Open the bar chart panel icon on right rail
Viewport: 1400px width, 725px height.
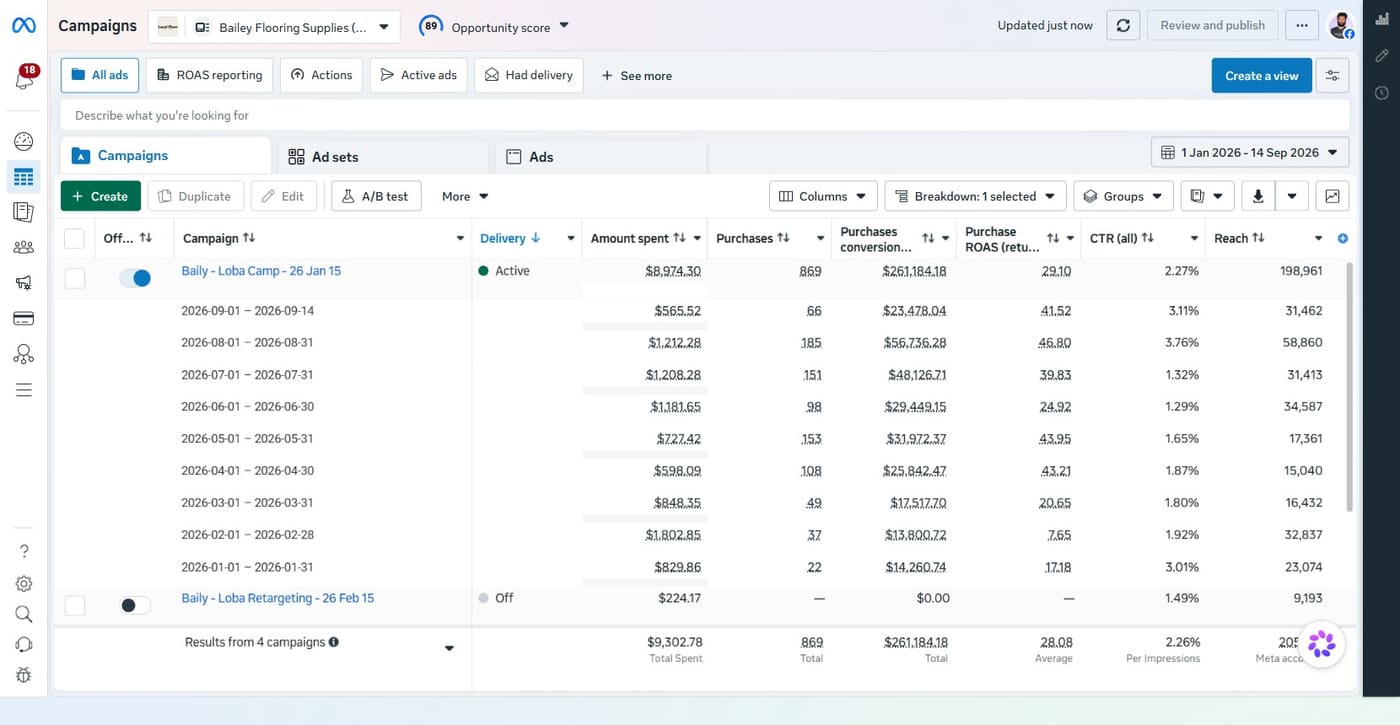(1382, 19)
